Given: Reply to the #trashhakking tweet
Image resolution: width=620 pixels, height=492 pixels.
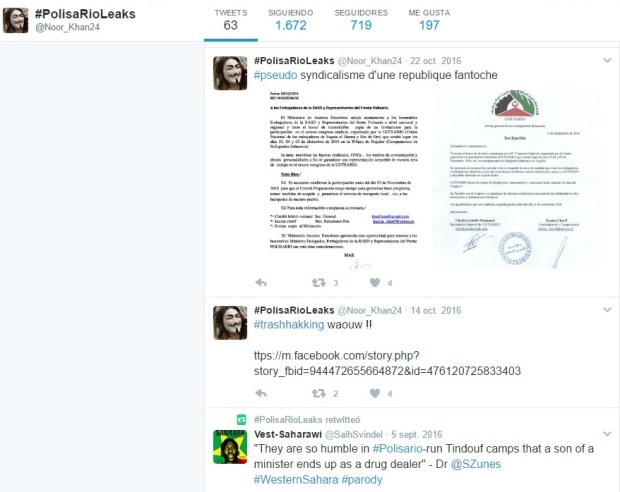Looking at the screenshot, I should 262,393.
